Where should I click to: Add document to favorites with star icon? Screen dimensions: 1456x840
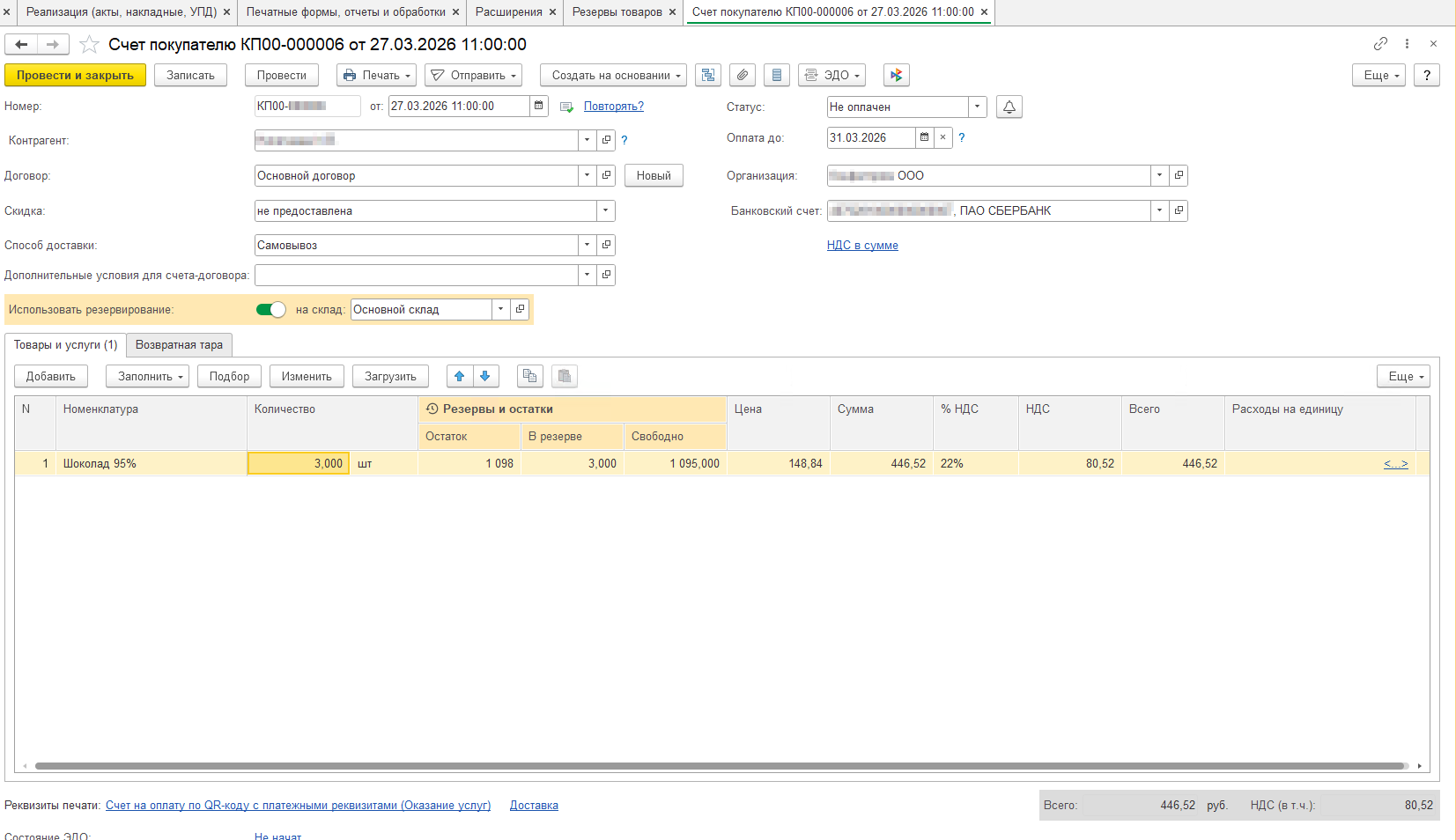(x=89, y=44)
